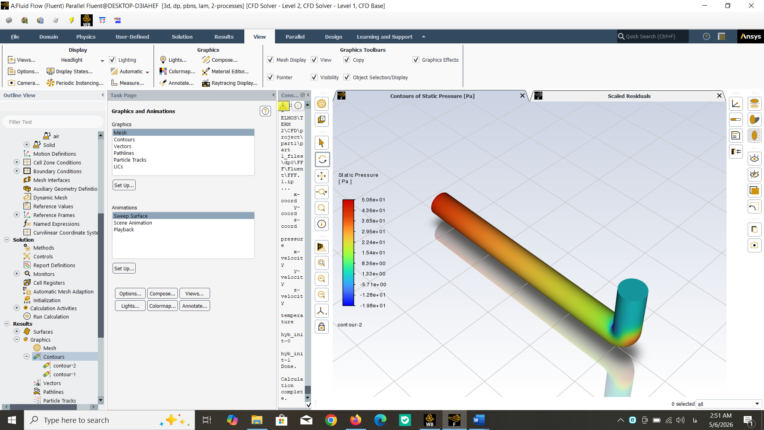Image resolution: width=764 pixels, height=430 pixels.
Task: Click the Outline View filter text field
Action: pos(53,122)
